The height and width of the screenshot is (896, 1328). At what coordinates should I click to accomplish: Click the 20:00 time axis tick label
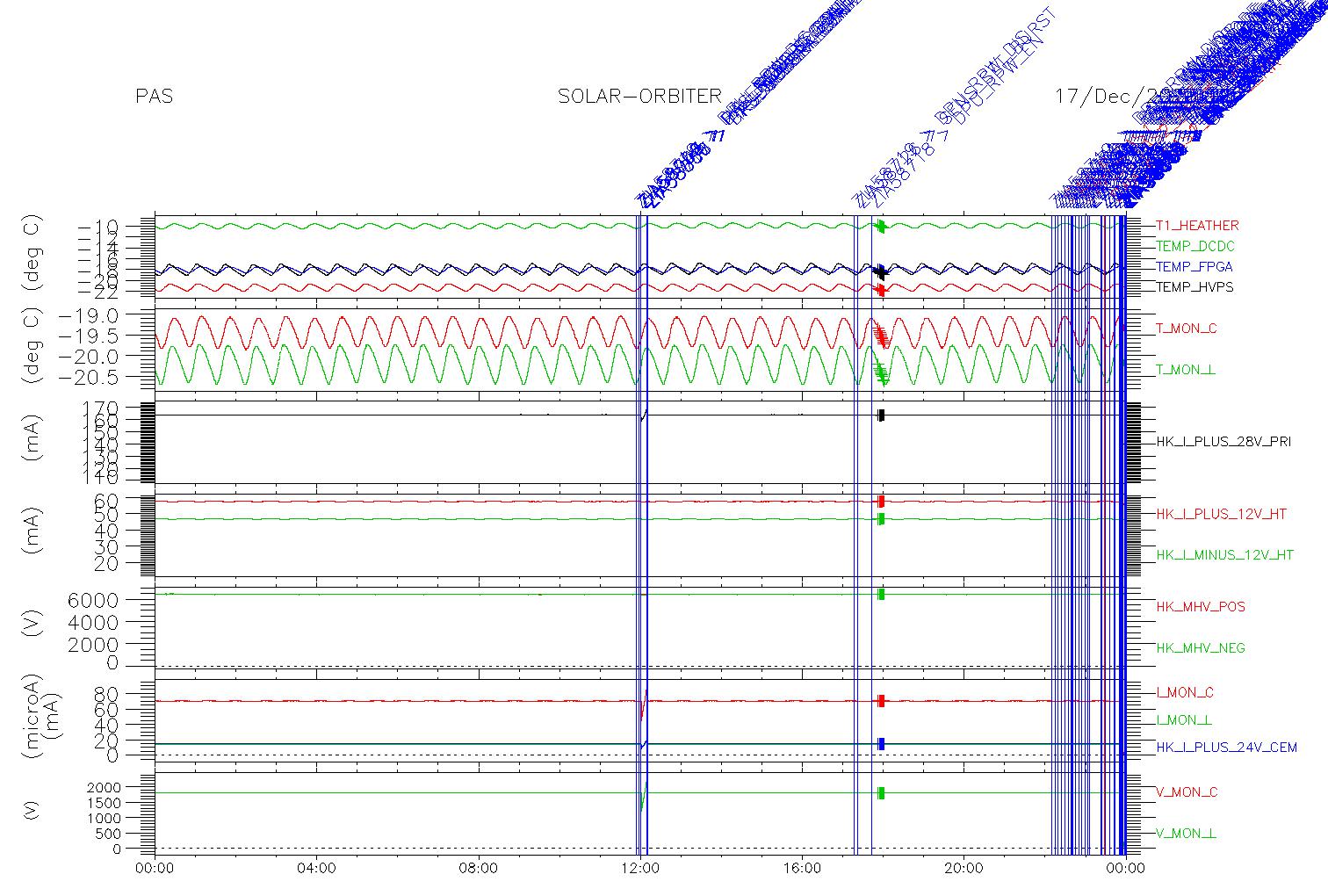coord(964,869)
